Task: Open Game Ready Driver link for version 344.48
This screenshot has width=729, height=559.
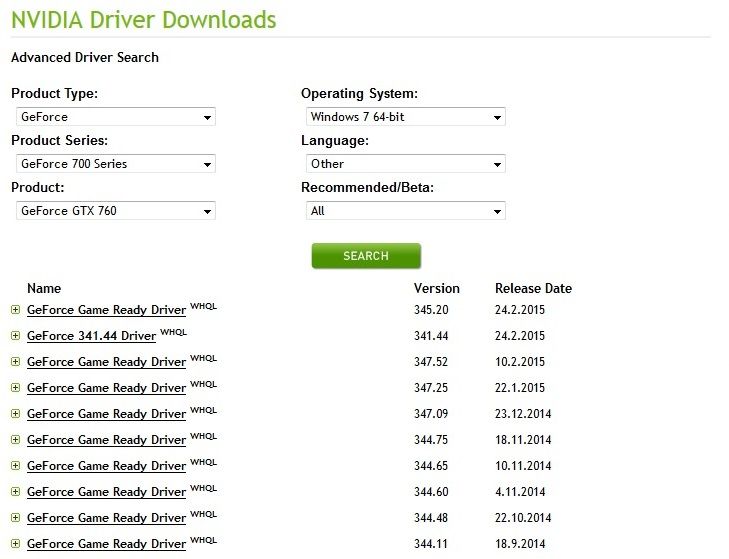Action: point(106,519)
